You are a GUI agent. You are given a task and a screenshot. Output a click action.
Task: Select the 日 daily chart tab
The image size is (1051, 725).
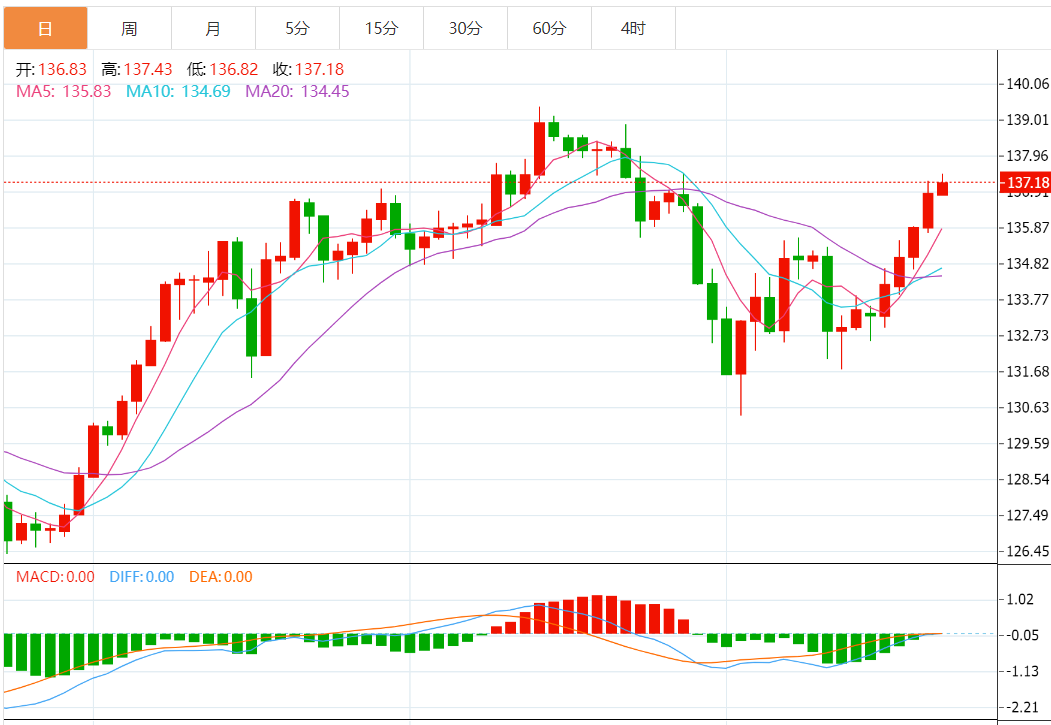point(46,28)
